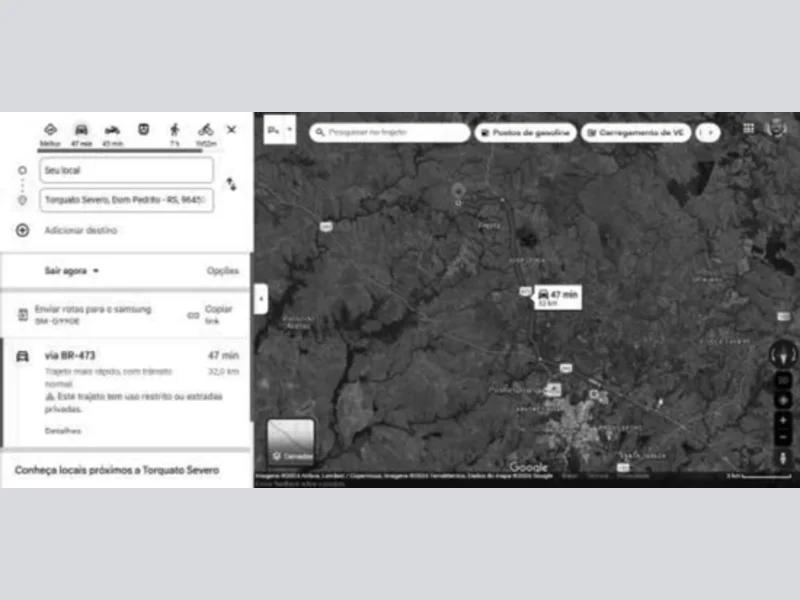
Task: Click the 47 min route label on map
Action: coord(558,297)
